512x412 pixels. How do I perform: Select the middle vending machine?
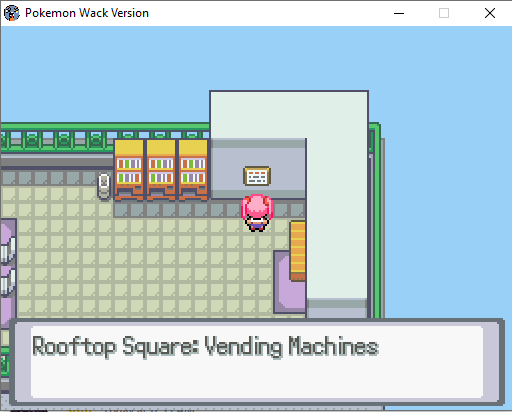pos(161,170)
